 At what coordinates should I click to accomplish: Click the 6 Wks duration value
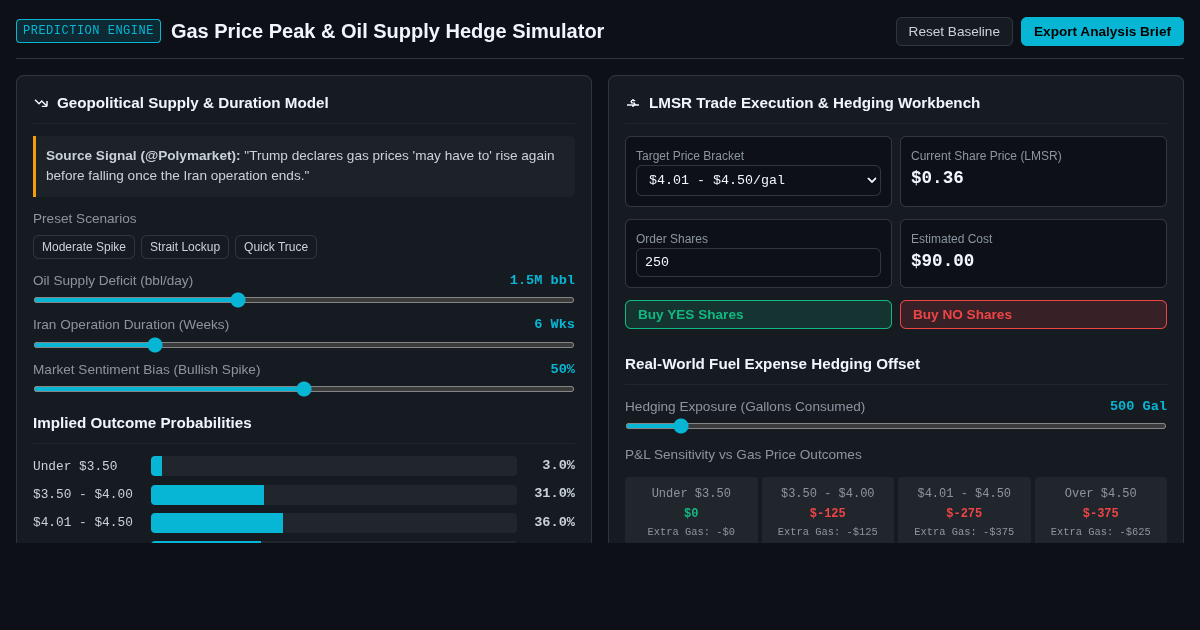point(554,324)
